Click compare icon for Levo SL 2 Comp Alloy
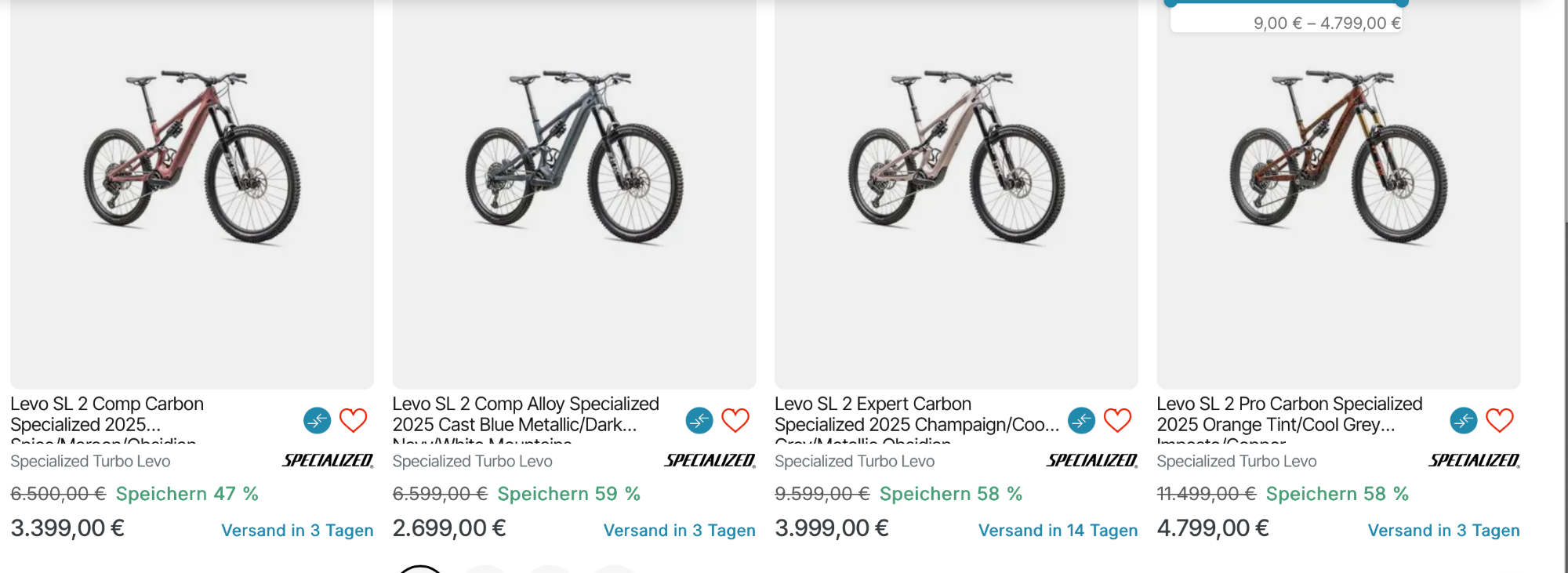This screenshot has height=573, width=1568. (x=699, y=421)
